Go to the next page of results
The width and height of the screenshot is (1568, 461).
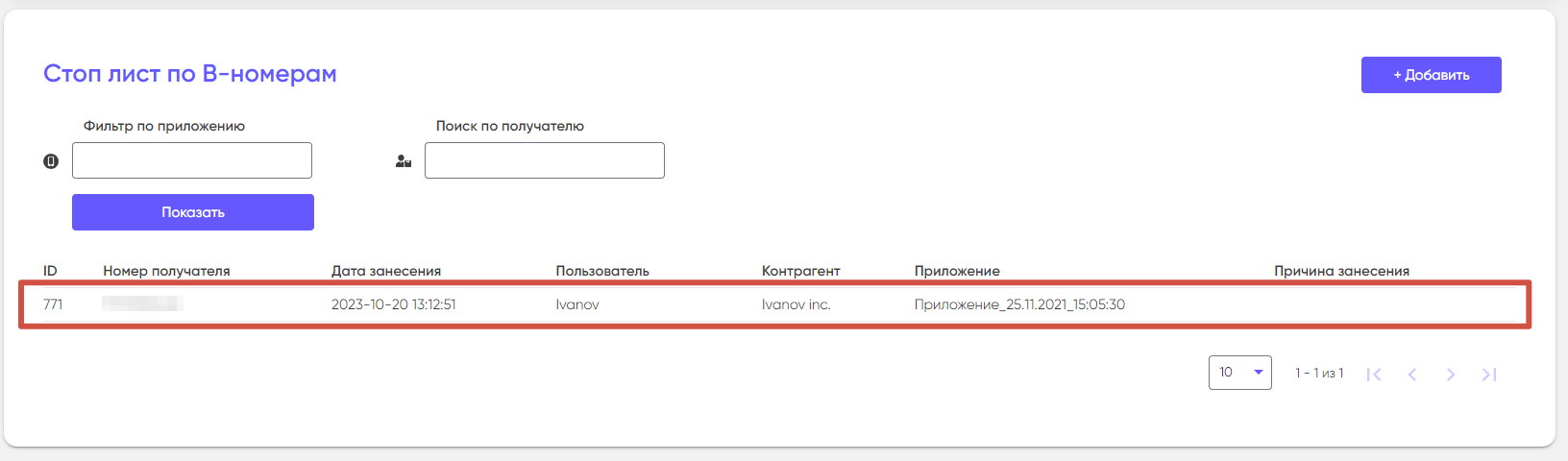pos(1451,375)
